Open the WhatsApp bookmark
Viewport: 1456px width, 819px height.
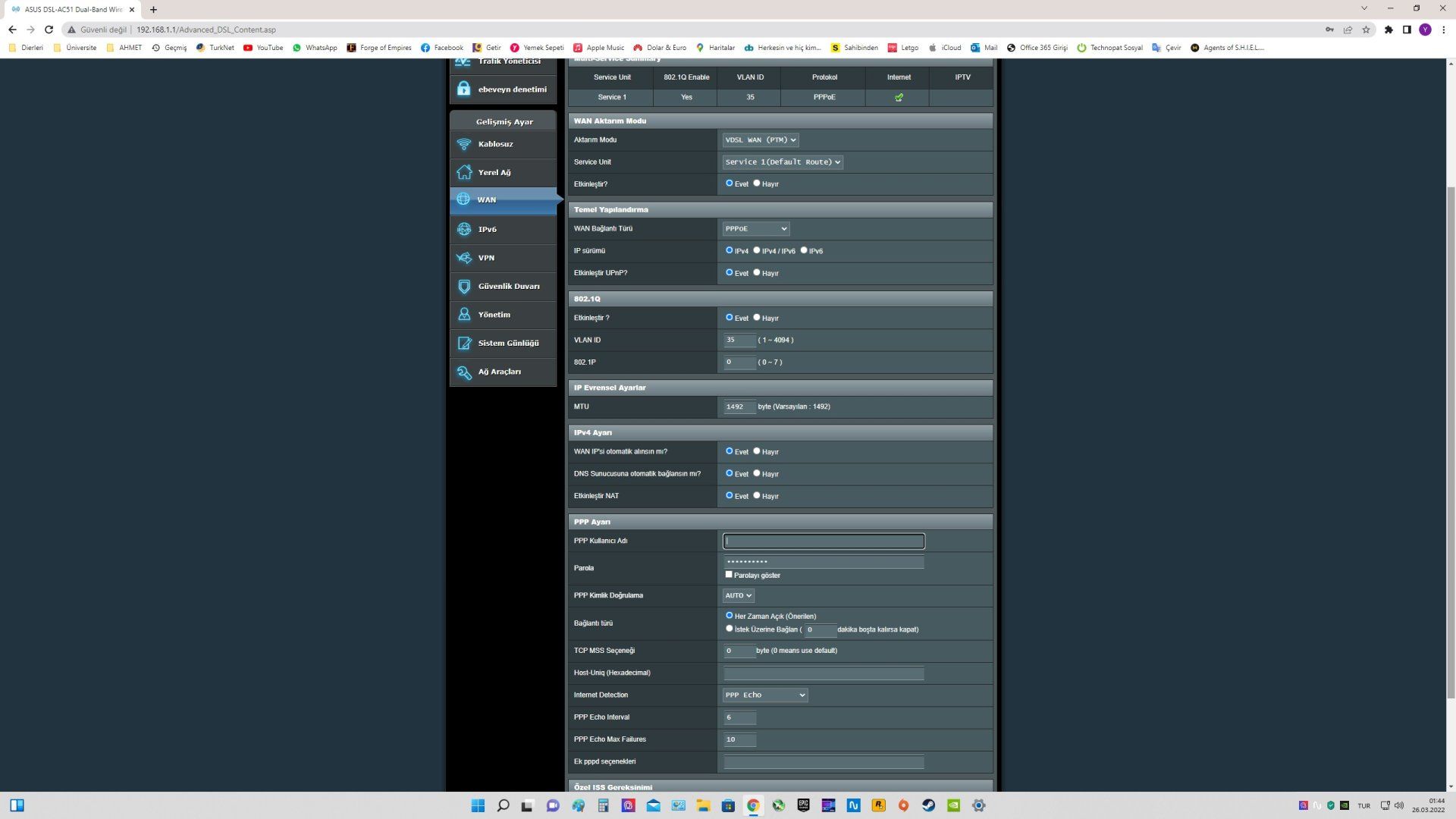click(x=315, y=48)
